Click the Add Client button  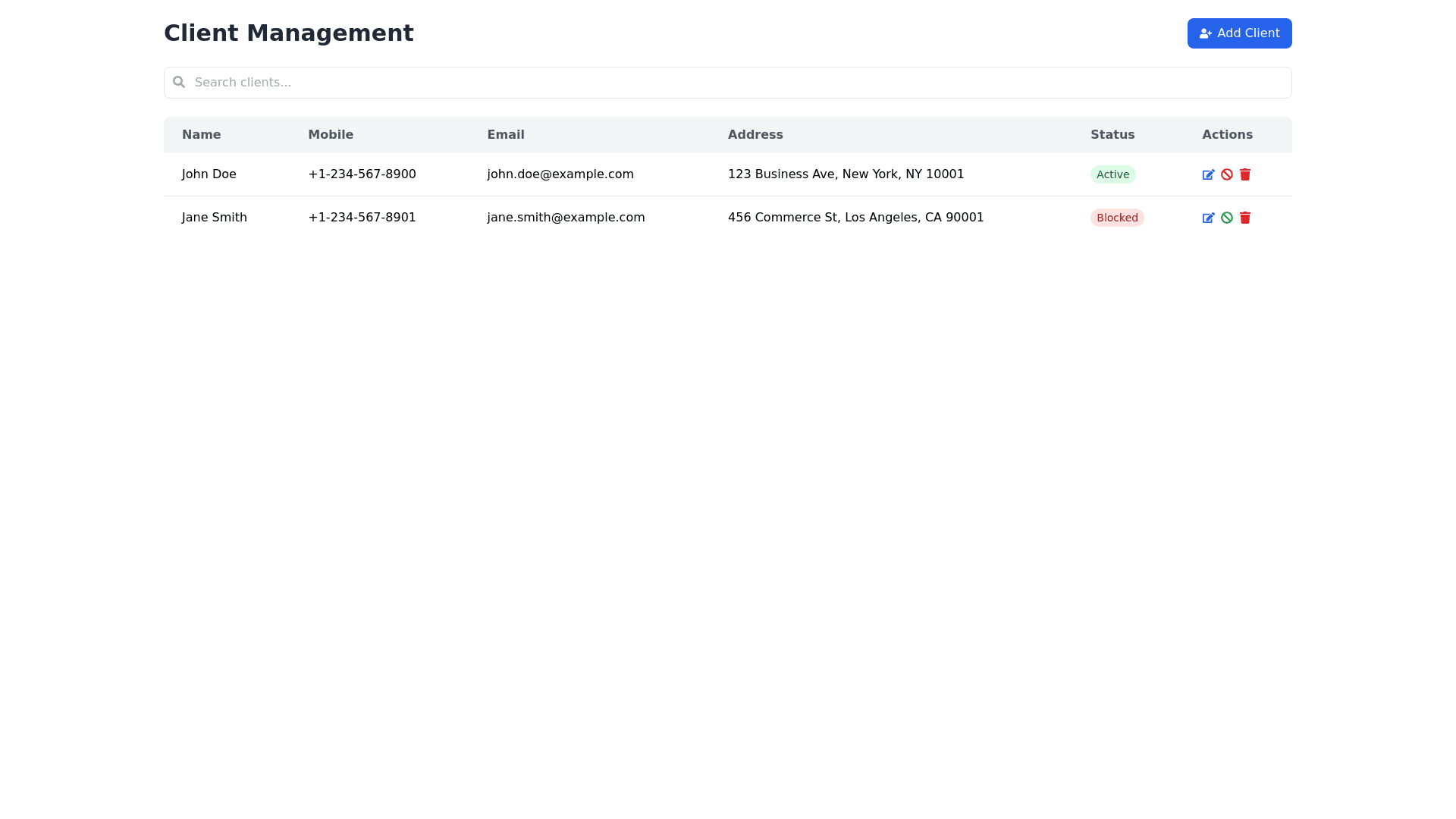coord(1239,33)
